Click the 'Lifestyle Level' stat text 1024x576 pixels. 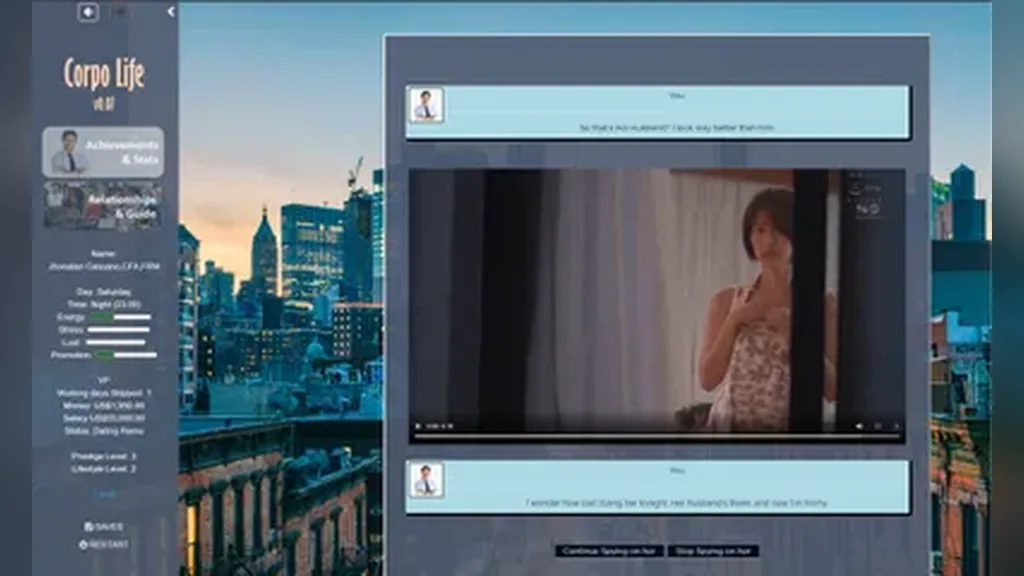click(103, 469)
